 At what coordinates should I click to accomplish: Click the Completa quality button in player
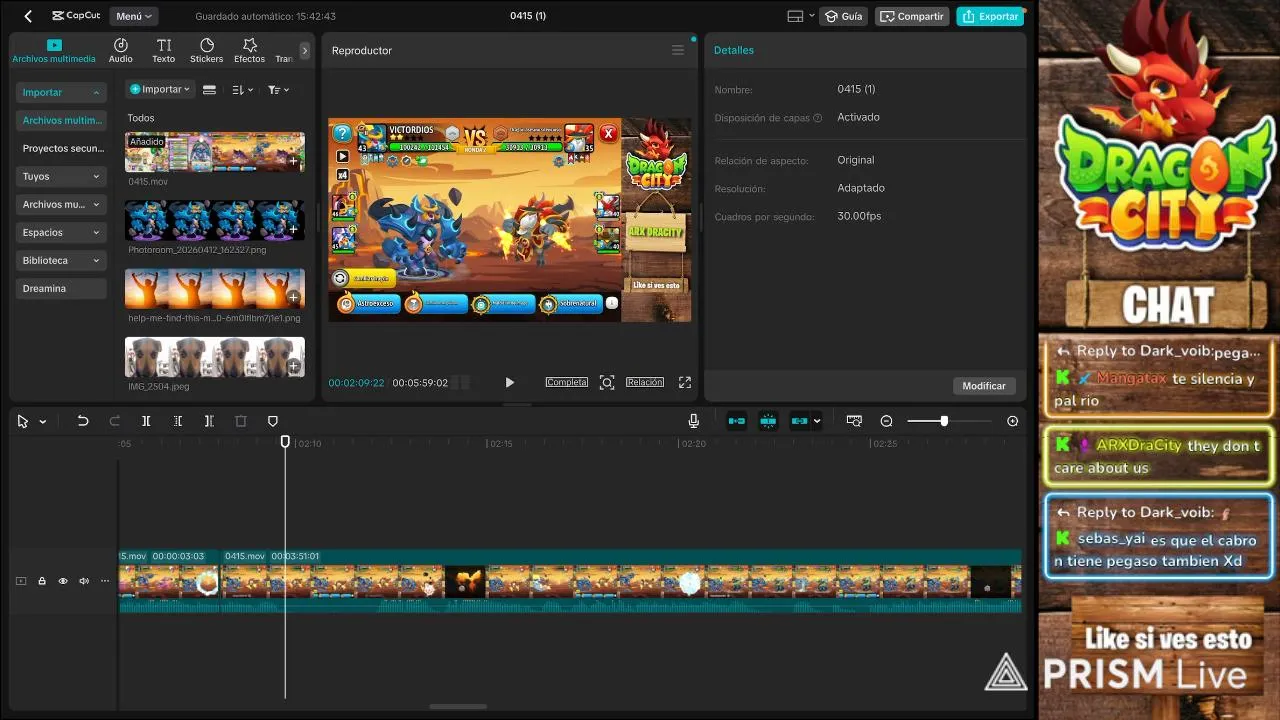pyautogui.click(x=566, y=382)
